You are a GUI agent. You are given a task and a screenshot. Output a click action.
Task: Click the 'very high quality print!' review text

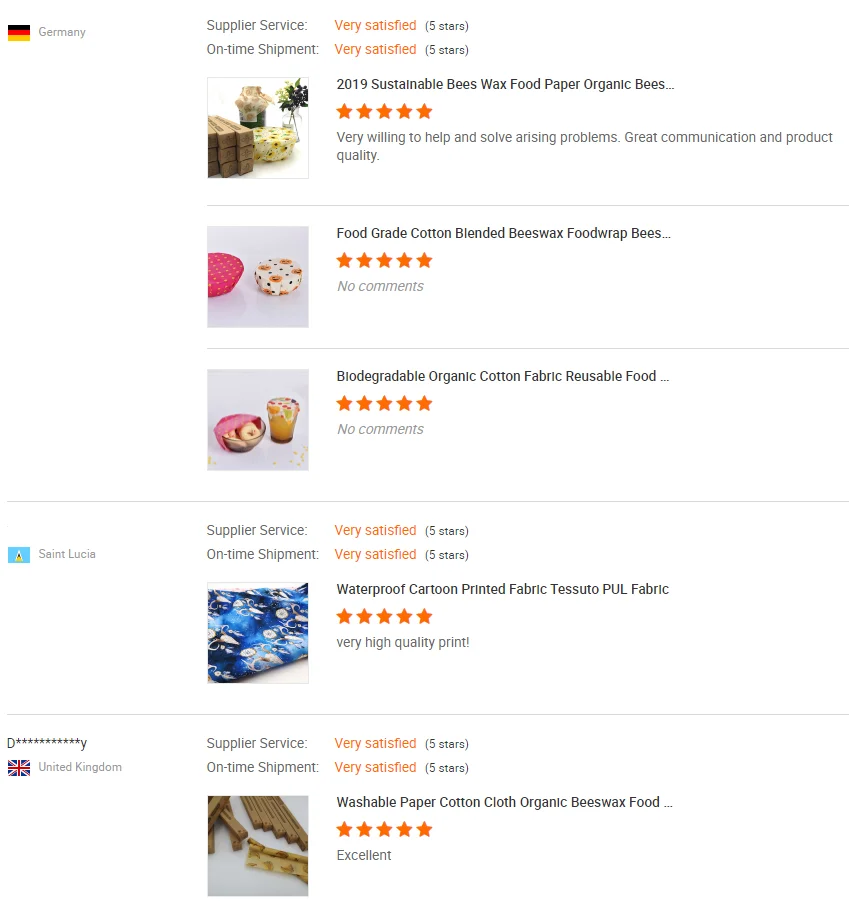point(403,643)
